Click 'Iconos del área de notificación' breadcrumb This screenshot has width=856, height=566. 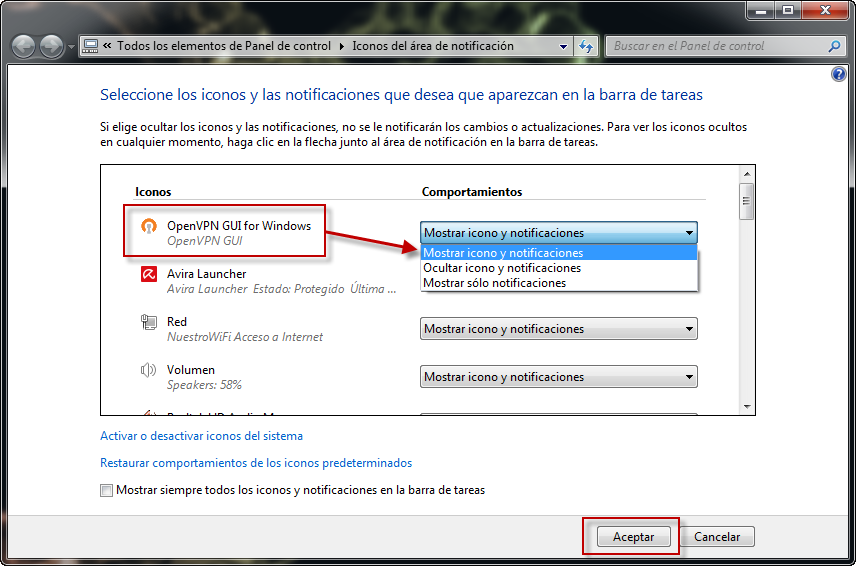tap(433, 46)
